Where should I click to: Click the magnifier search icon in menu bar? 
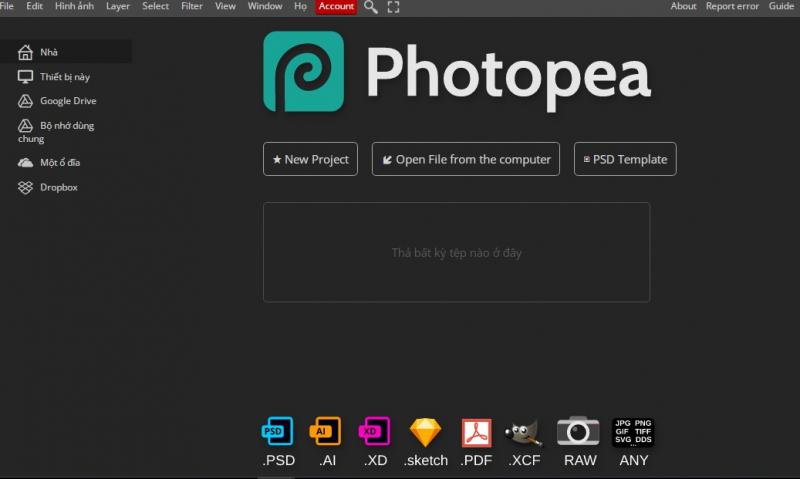coord(371,7)
